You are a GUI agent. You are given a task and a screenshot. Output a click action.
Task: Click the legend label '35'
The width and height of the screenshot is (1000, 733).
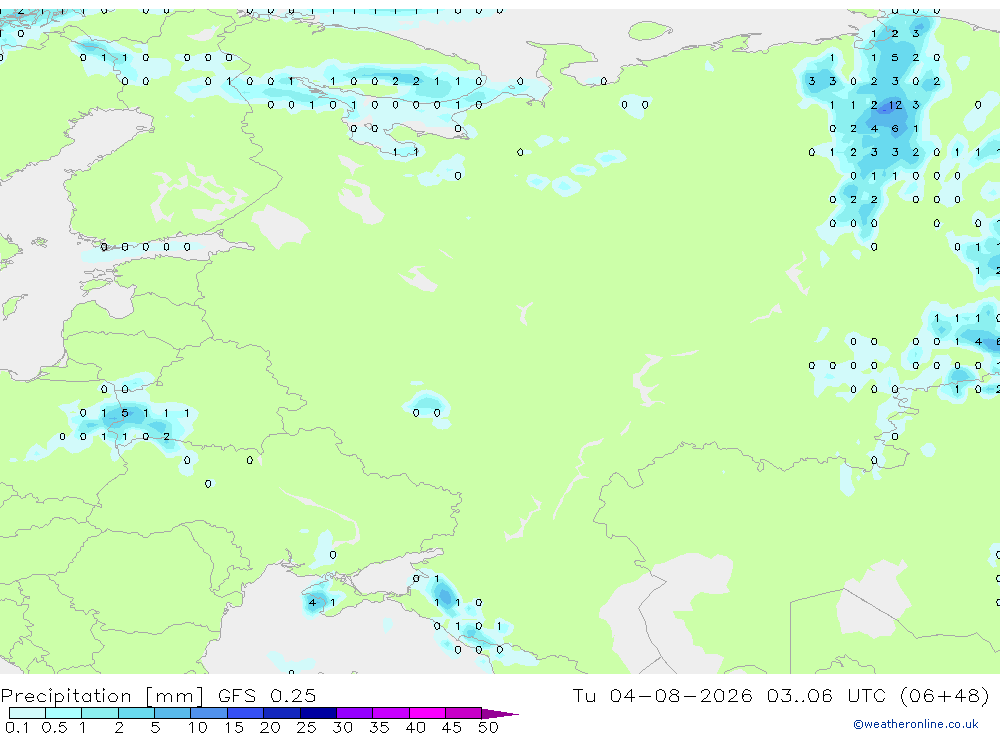pyautogui.click(x=379, y=727)
